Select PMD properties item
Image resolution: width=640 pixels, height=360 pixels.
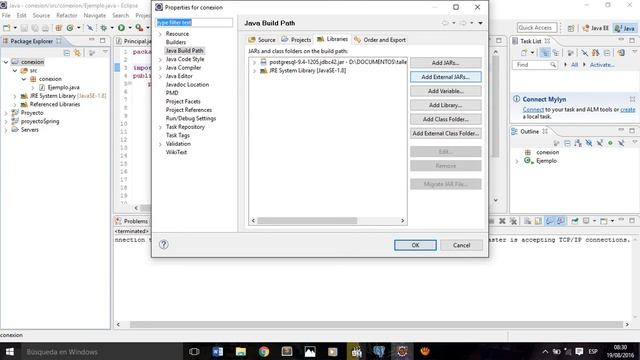(x=172, y=93)
